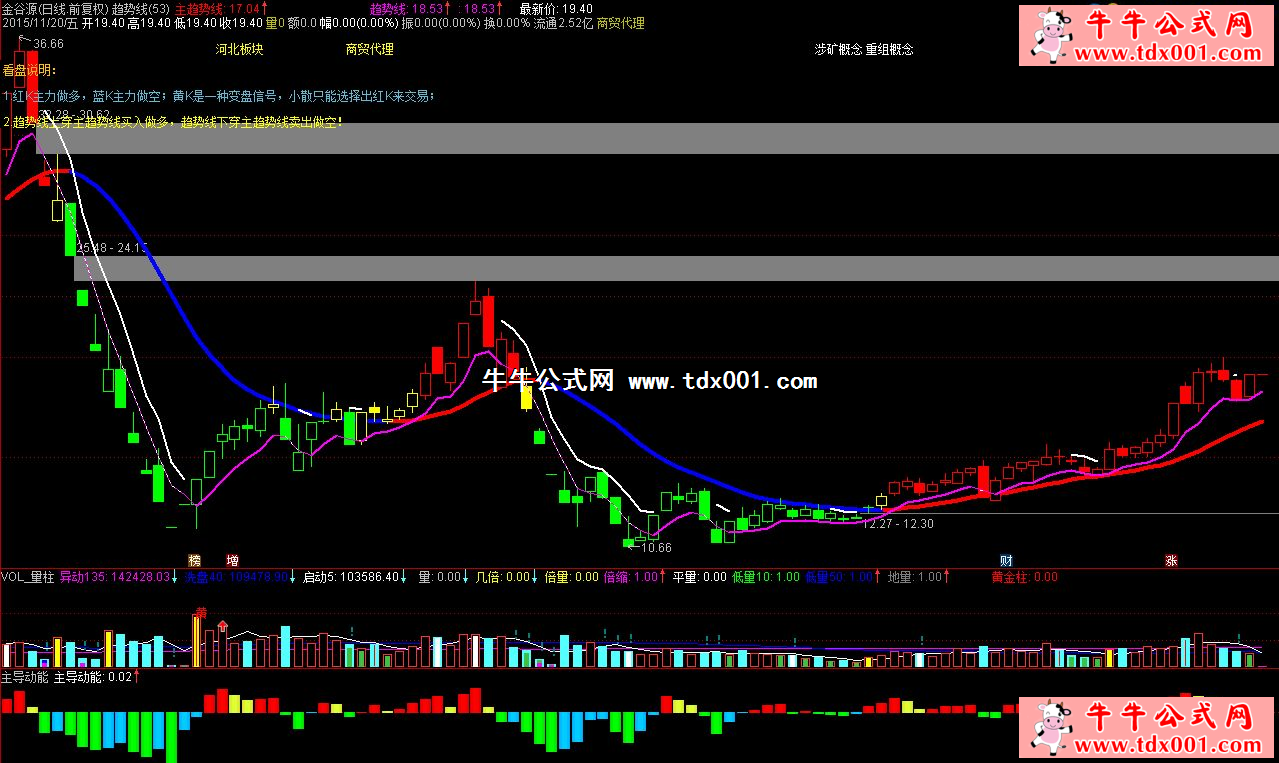This screenshot has width=1279, height=763.
Task: Click the 财 marker icon below chart
Action: coord(1006,560)
